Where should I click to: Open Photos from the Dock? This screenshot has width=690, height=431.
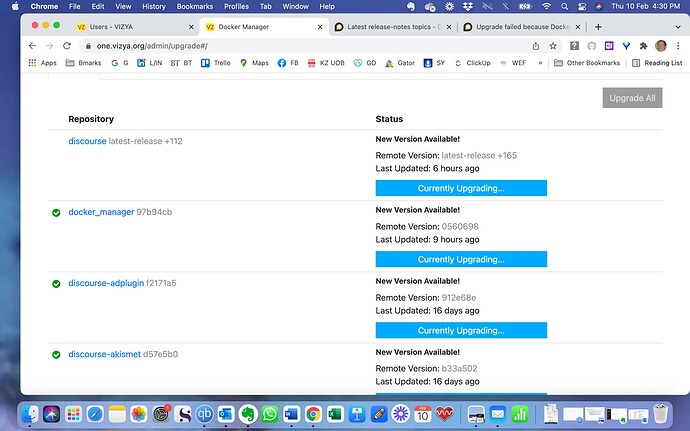[139, 414]
